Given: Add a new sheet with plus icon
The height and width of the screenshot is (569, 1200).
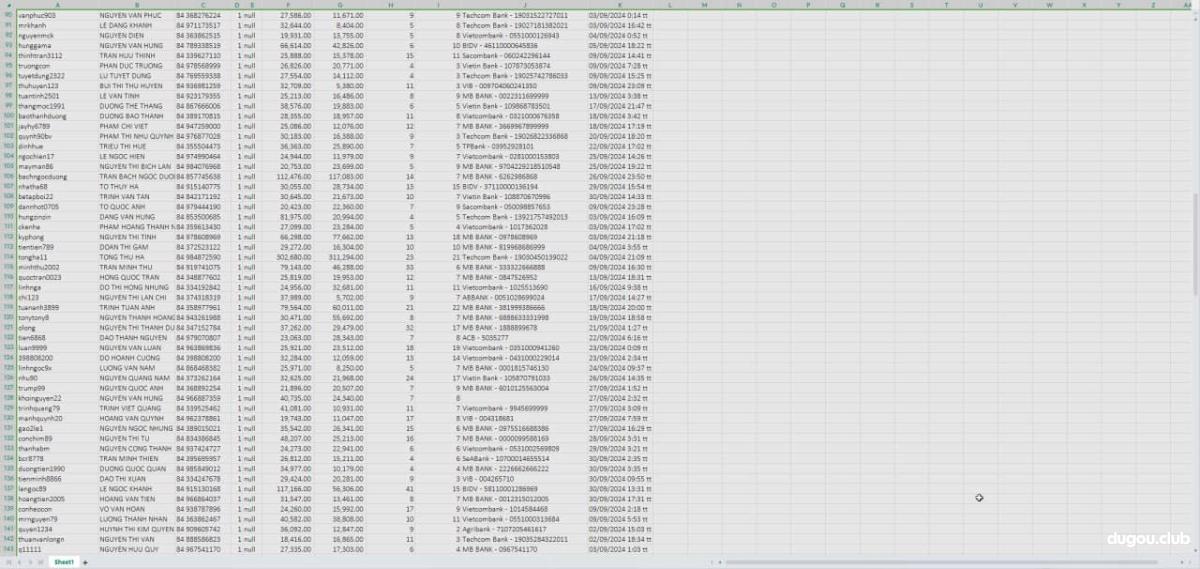Looking at the screenshot, I should [86, 562].
